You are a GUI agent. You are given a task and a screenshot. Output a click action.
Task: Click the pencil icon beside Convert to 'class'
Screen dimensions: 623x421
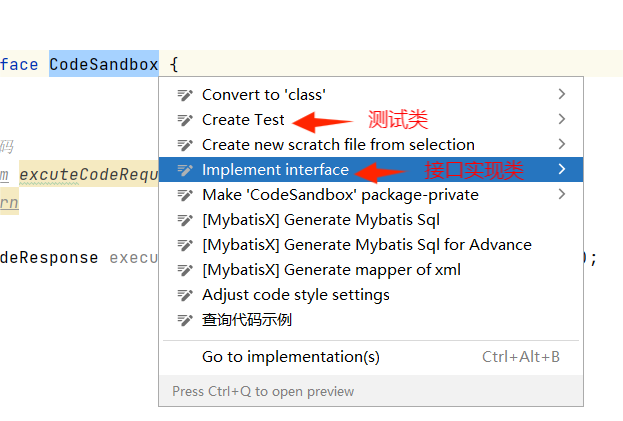[185, 95]
